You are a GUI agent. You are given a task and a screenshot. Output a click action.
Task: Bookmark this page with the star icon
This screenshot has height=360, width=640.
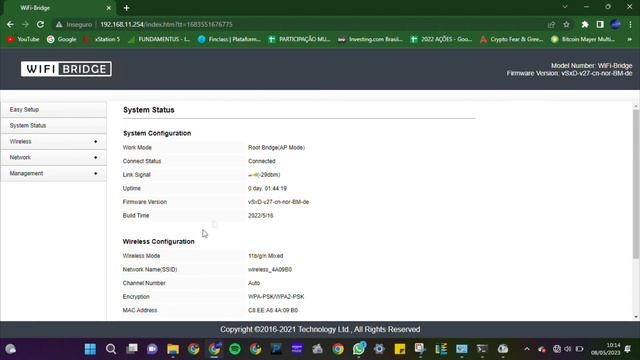[567, 24]
